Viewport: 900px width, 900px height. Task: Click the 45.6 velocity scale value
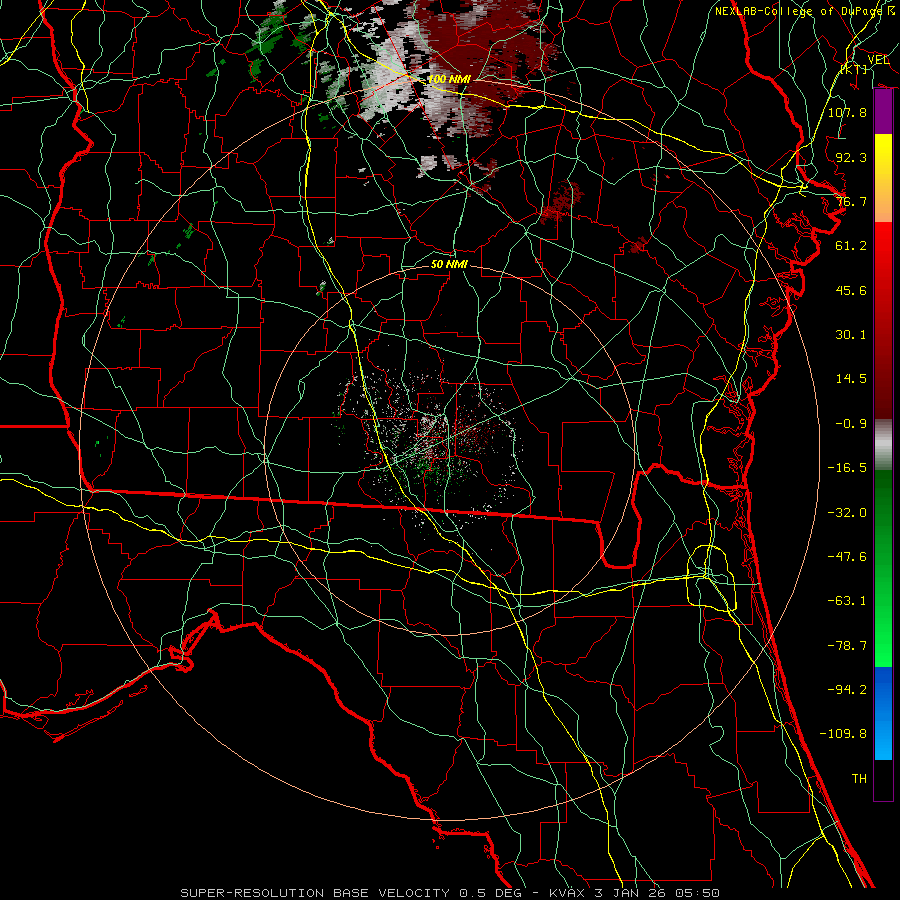[851, 290]
